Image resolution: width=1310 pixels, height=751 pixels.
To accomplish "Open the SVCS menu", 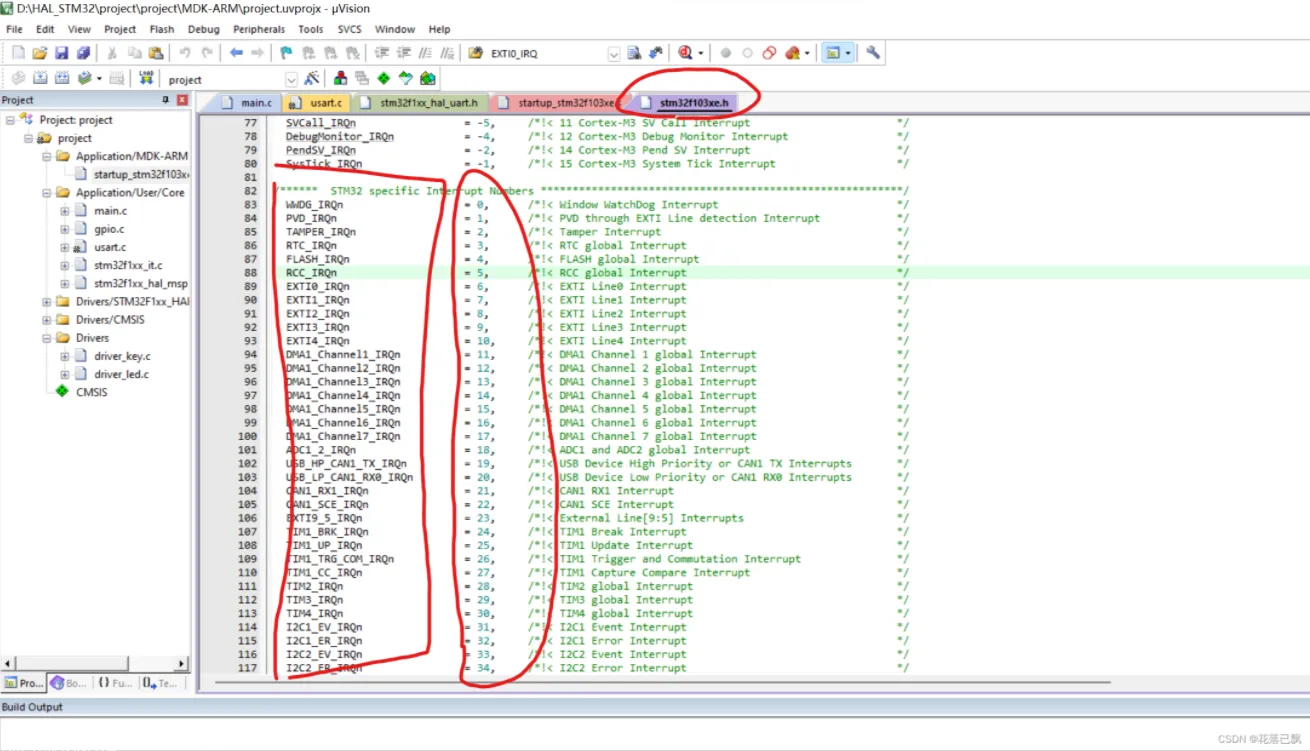I will [349, 29].
